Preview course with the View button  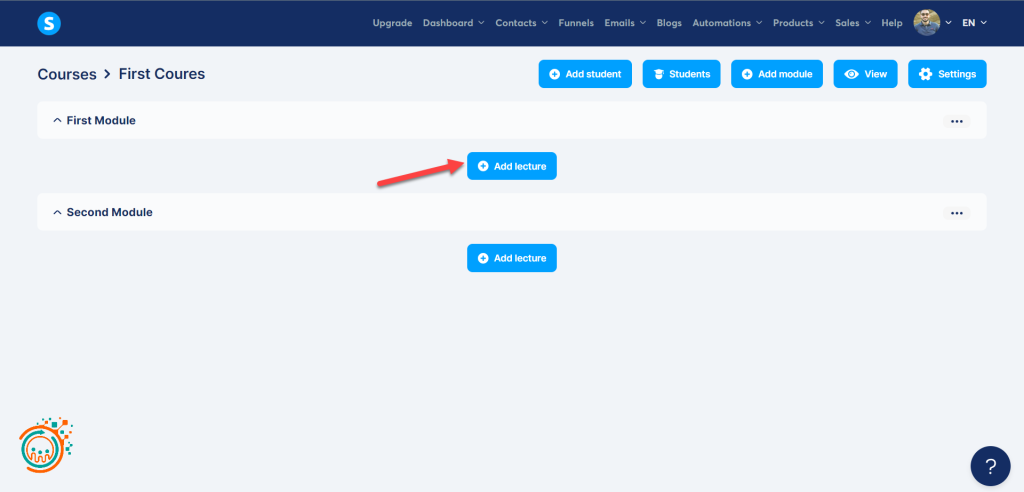(865, 74)
